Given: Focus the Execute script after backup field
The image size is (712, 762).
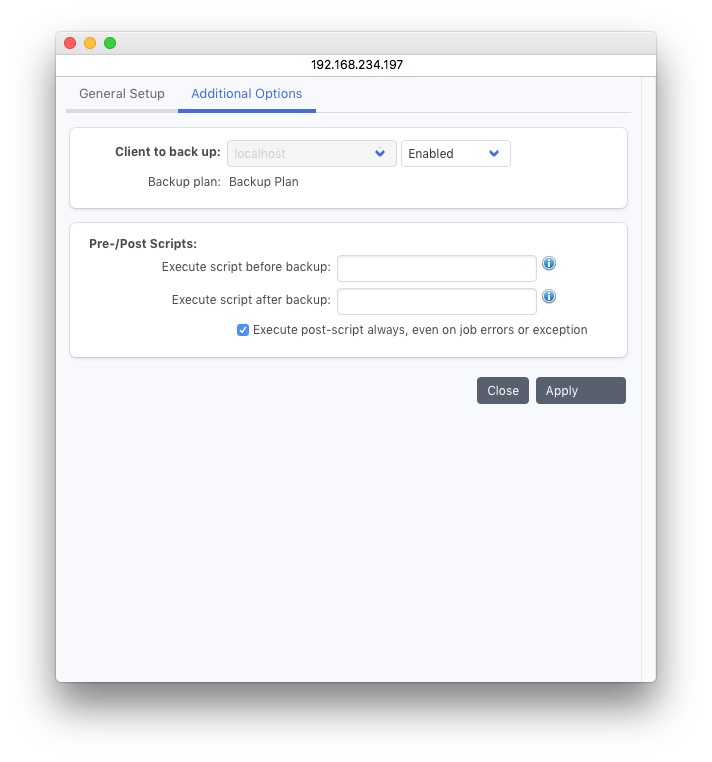Looking at the screenshot, I should click(436, 301).
